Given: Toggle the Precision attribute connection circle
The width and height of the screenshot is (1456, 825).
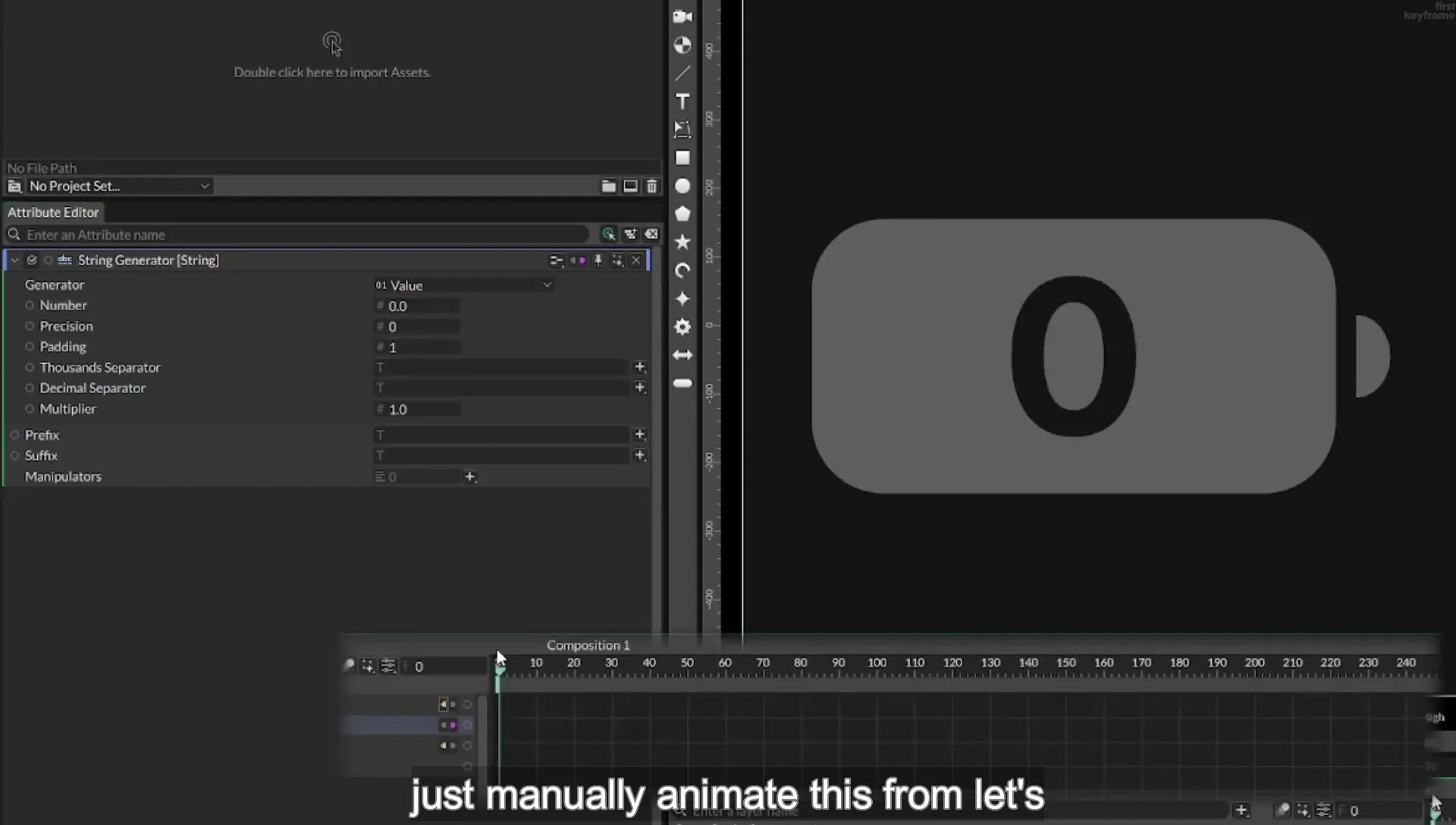Looking at the screenshot, I should [30, 326].
